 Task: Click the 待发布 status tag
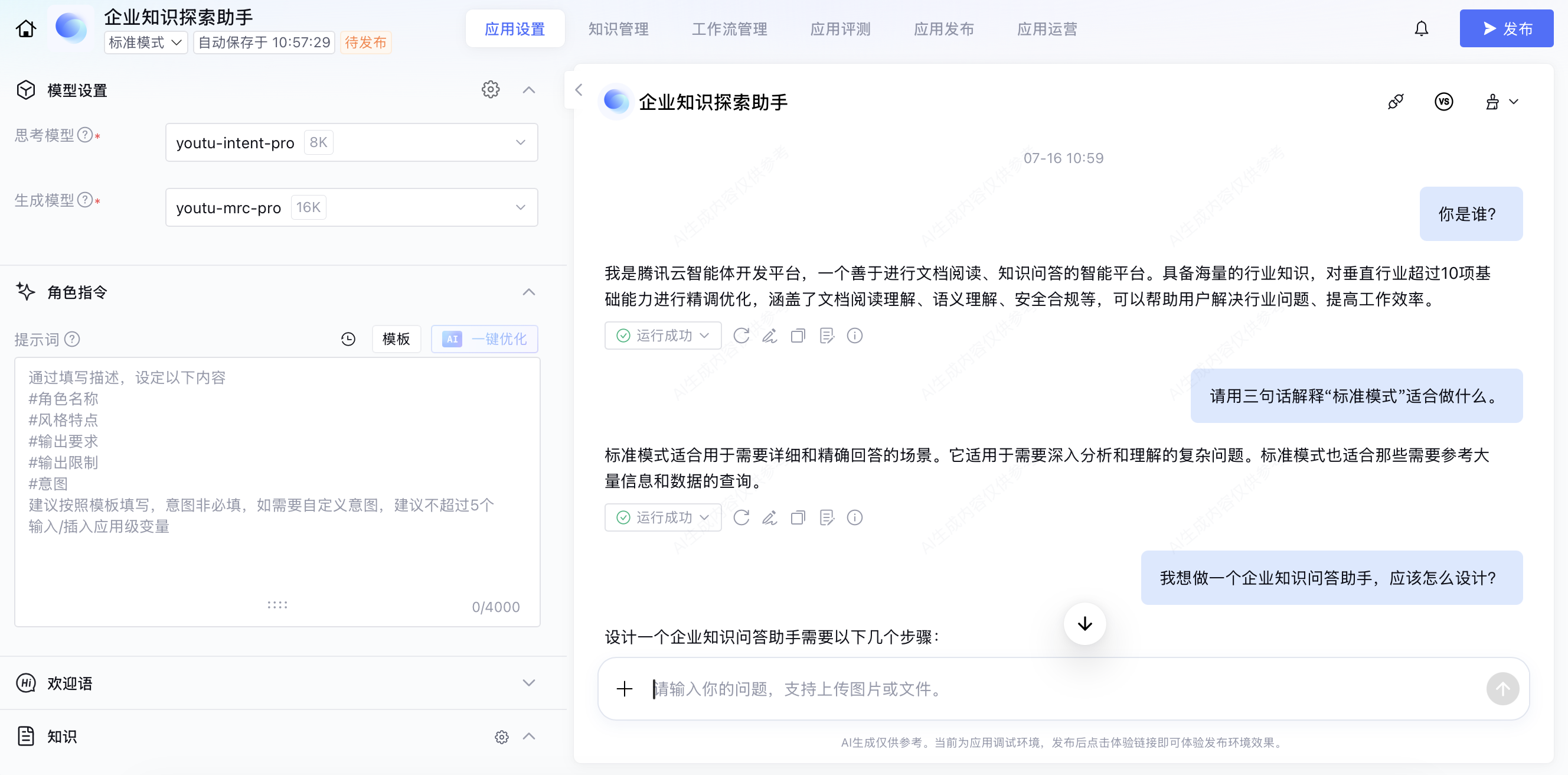(366, 43)
